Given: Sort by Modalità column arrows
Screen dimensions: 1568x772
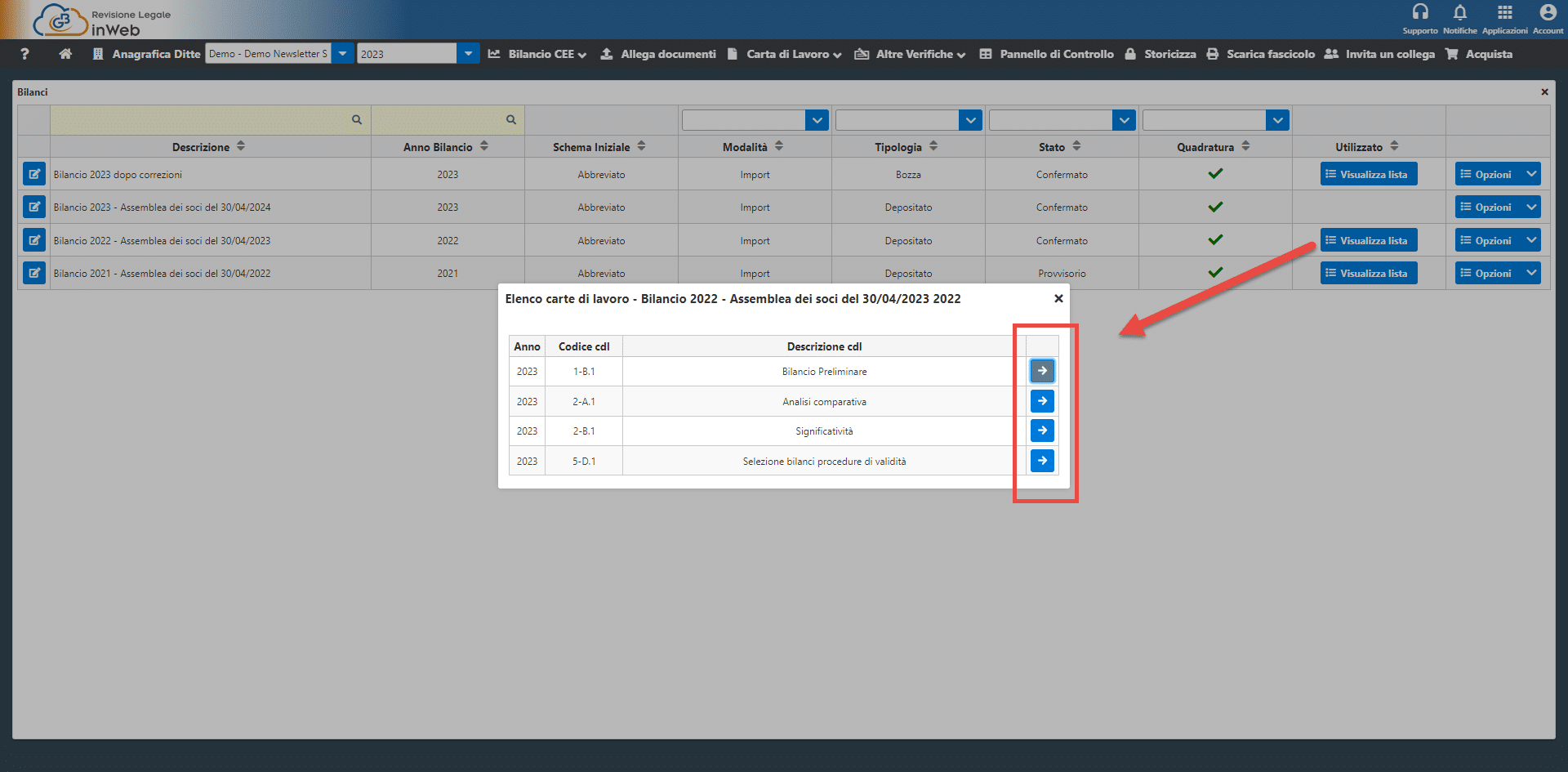Looking at the screenshot, I should [779, 146].
